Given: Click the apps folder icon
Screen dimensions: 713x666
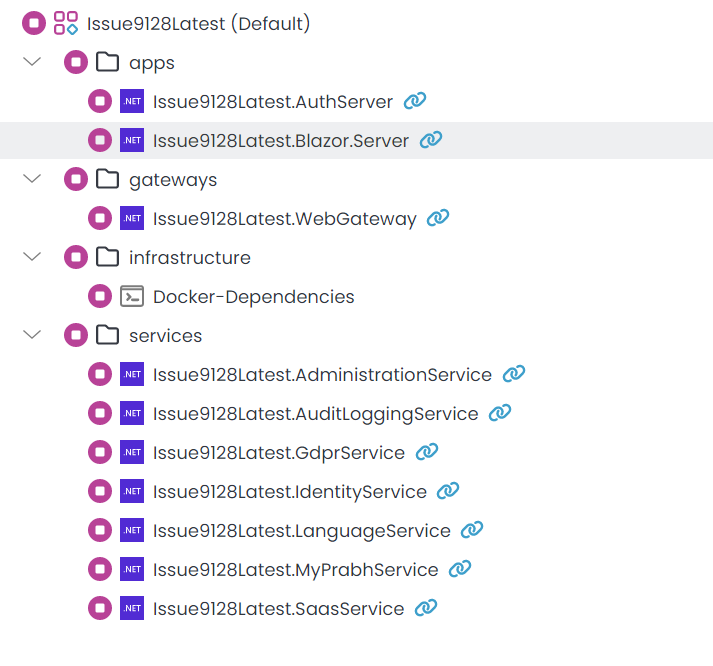Looking at the screenshot, I should tap(107, 62).
